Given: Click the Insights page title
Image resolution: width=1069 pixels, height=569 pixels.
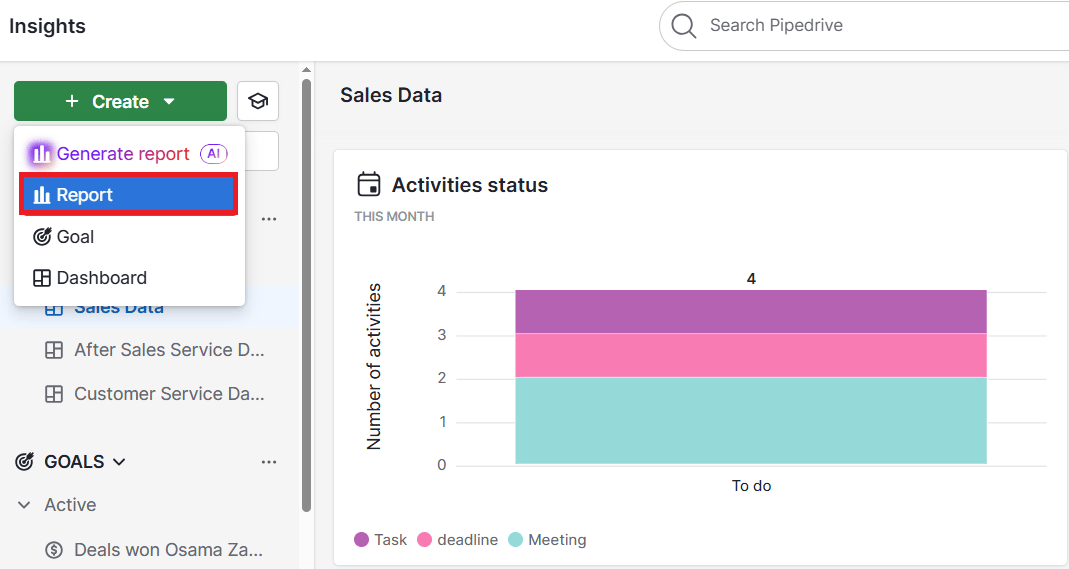Looking at the screenshot, I should [47, 26].
